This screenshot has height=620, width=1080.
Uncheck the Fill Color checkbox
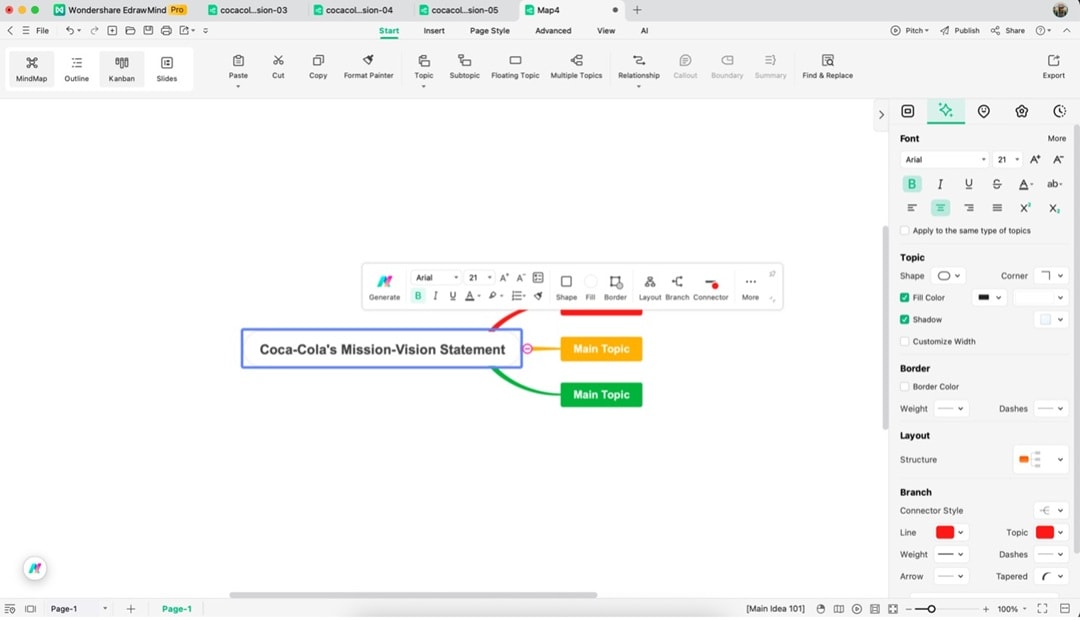pyautogui.click(x=904, y=298)
